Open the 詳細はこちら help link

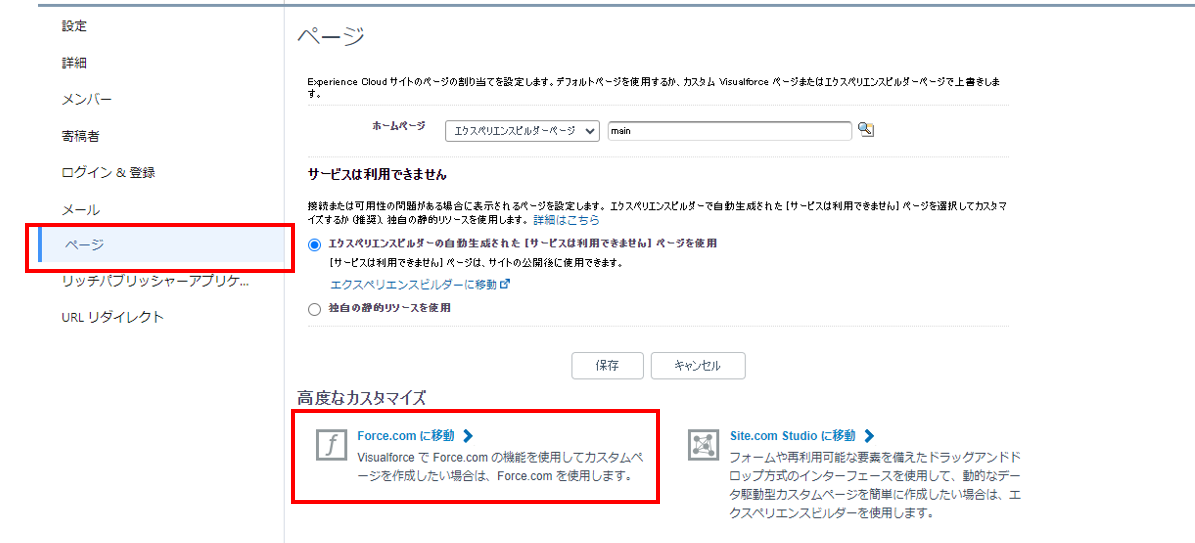[566, 220]
